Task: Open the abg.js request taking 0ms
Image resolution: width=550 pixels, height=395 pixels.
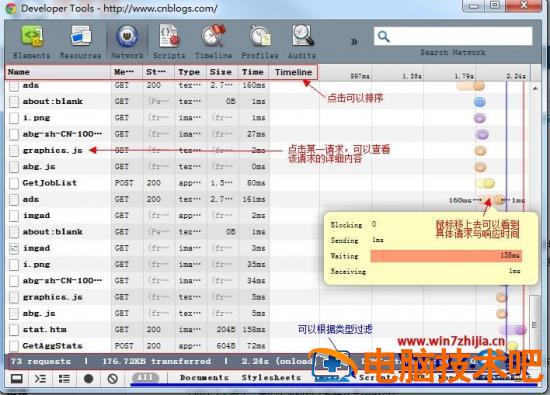Action: click(x=39, y=167)
